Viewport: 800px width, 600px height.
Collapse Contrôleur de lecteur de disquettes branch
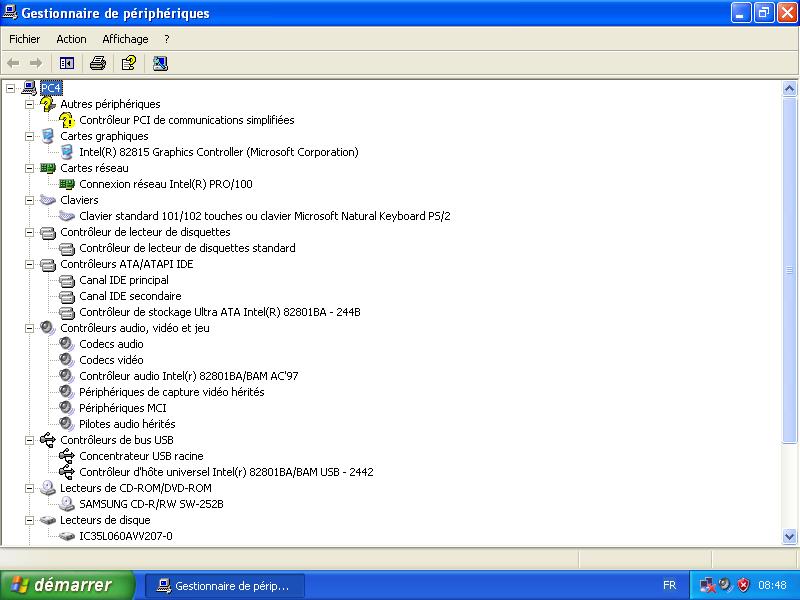point(30,232)
